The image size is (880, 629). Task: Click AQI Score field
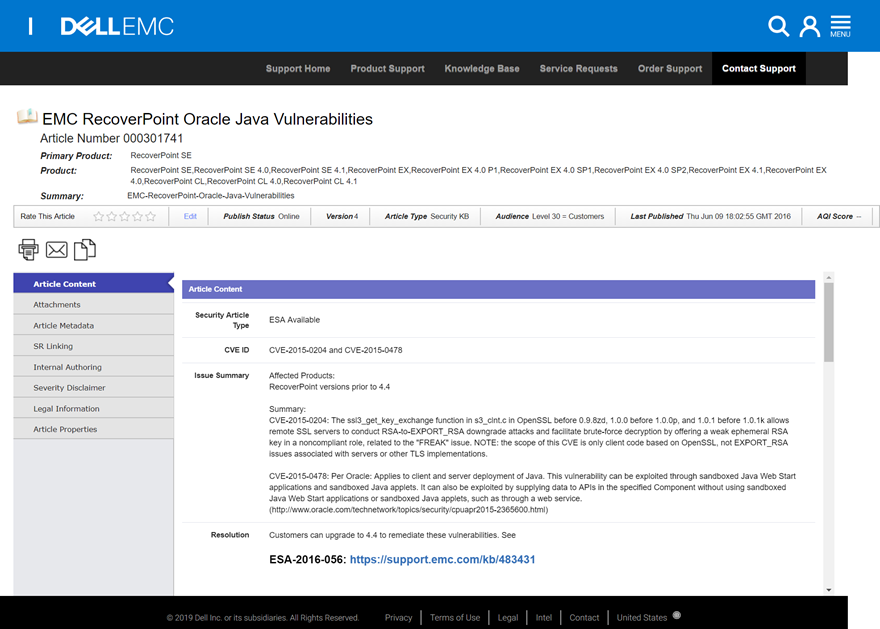coord(838,216)
